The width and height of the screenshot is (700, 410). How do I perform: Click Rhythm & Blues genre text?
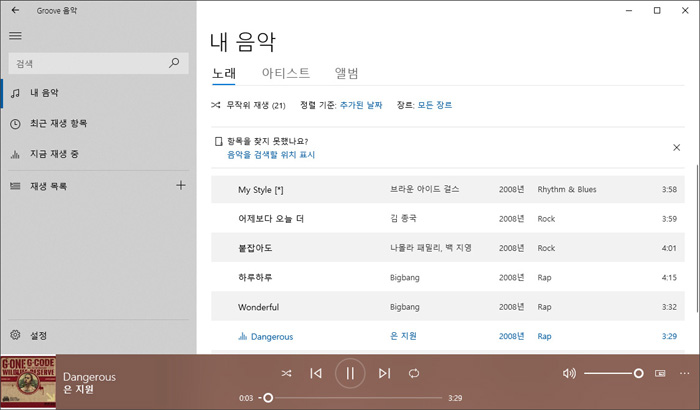(x=567, y=189)
